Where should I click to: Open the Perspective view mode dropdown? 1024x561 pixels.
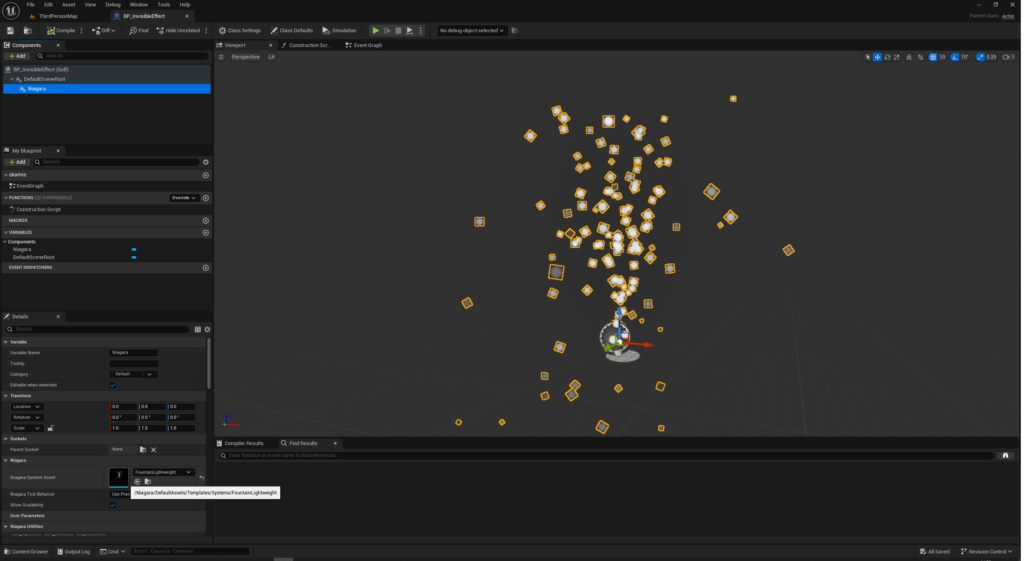click(x=246, y=57)
